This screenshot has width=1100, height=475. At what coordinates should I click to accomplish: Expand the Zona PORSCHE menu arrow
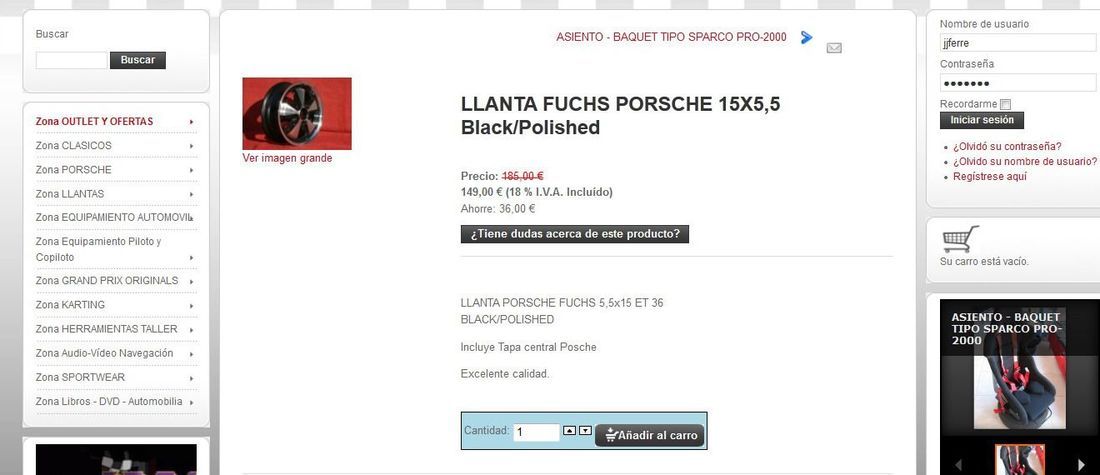[192, 170]
